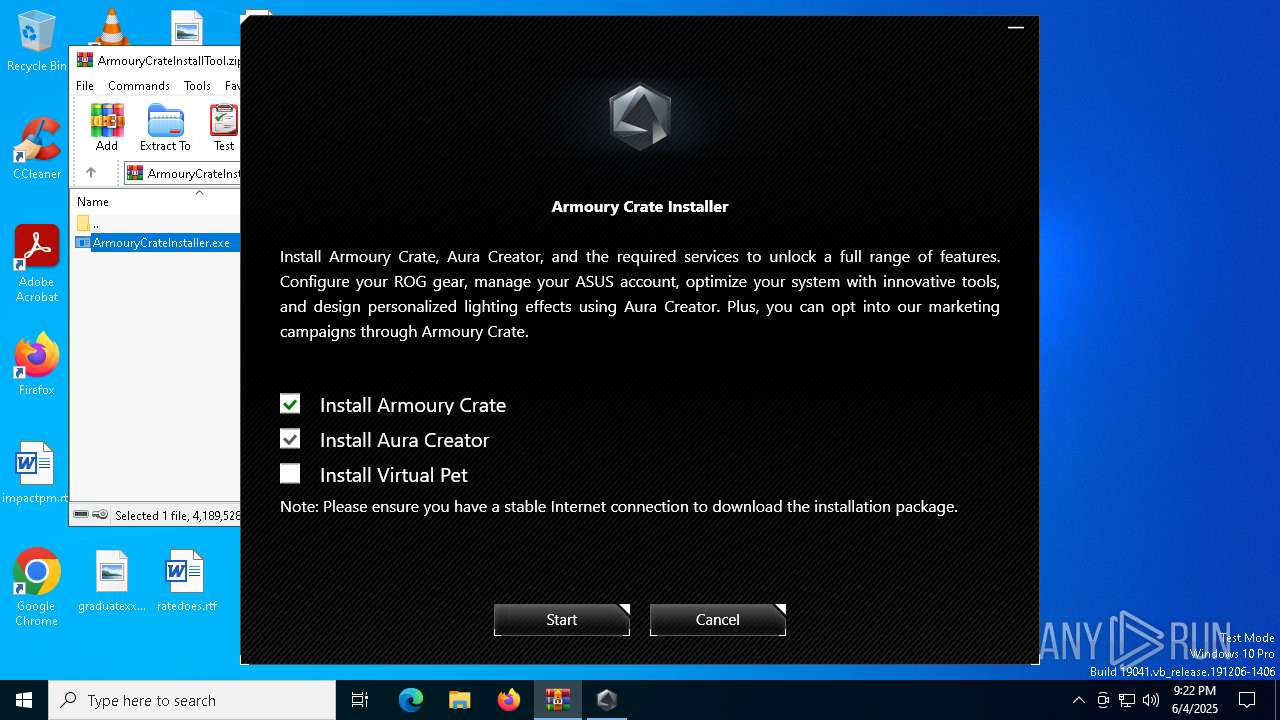Open Firefox desktop shortcut
This screenshot has height=720, width=1280.
click(x=37, y=365)
